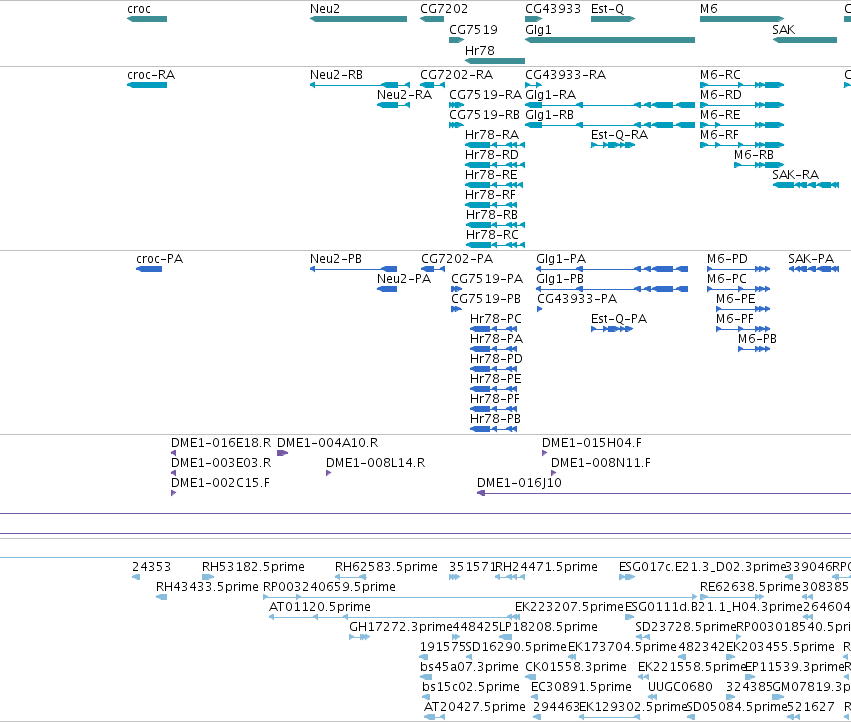Open the Hr78-RB transcript label
851x722 pixels.
point(492,215)
